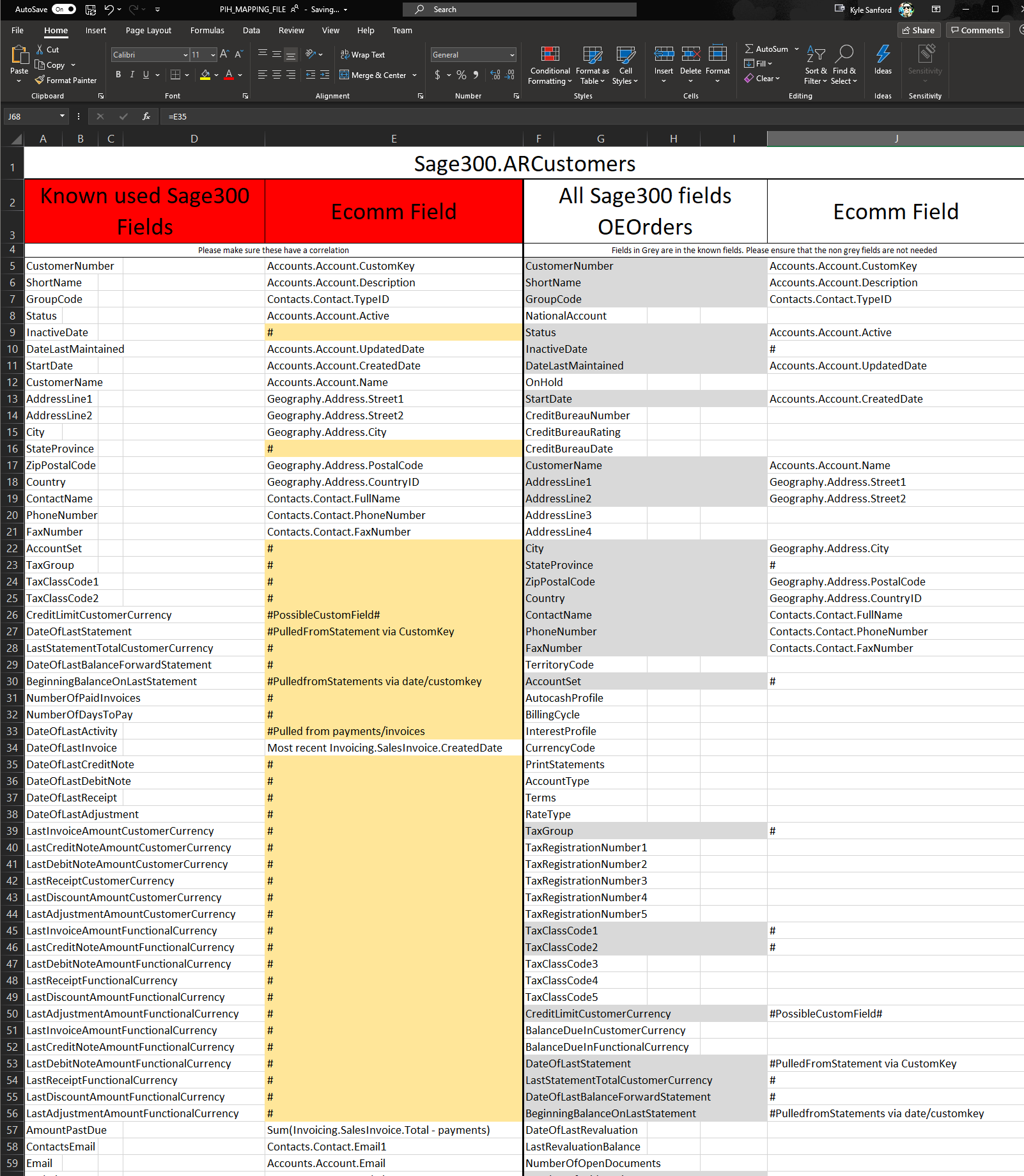Click the Insert Function fx icon
1024x1176 pixels.
point(146,116)
